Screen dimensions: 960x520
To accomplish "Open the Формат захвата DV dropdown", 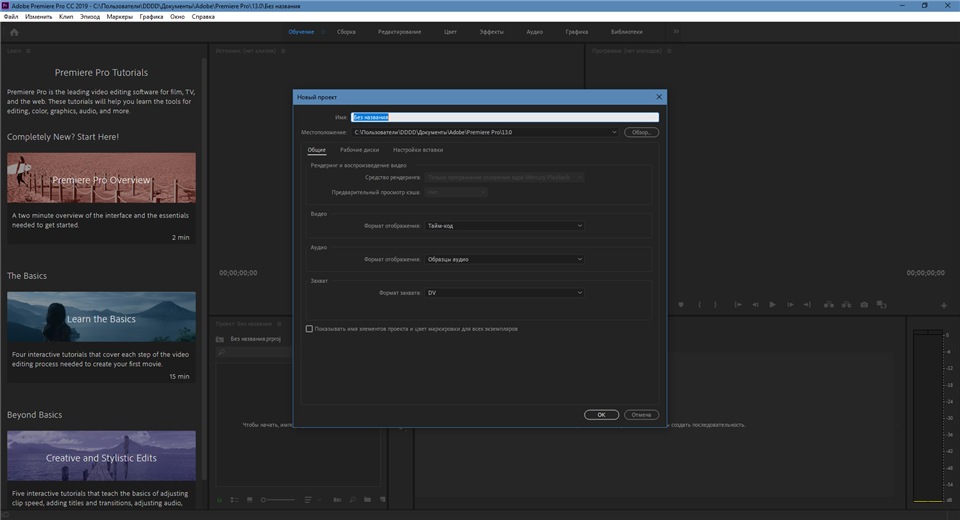I will (x=504, y=293).
